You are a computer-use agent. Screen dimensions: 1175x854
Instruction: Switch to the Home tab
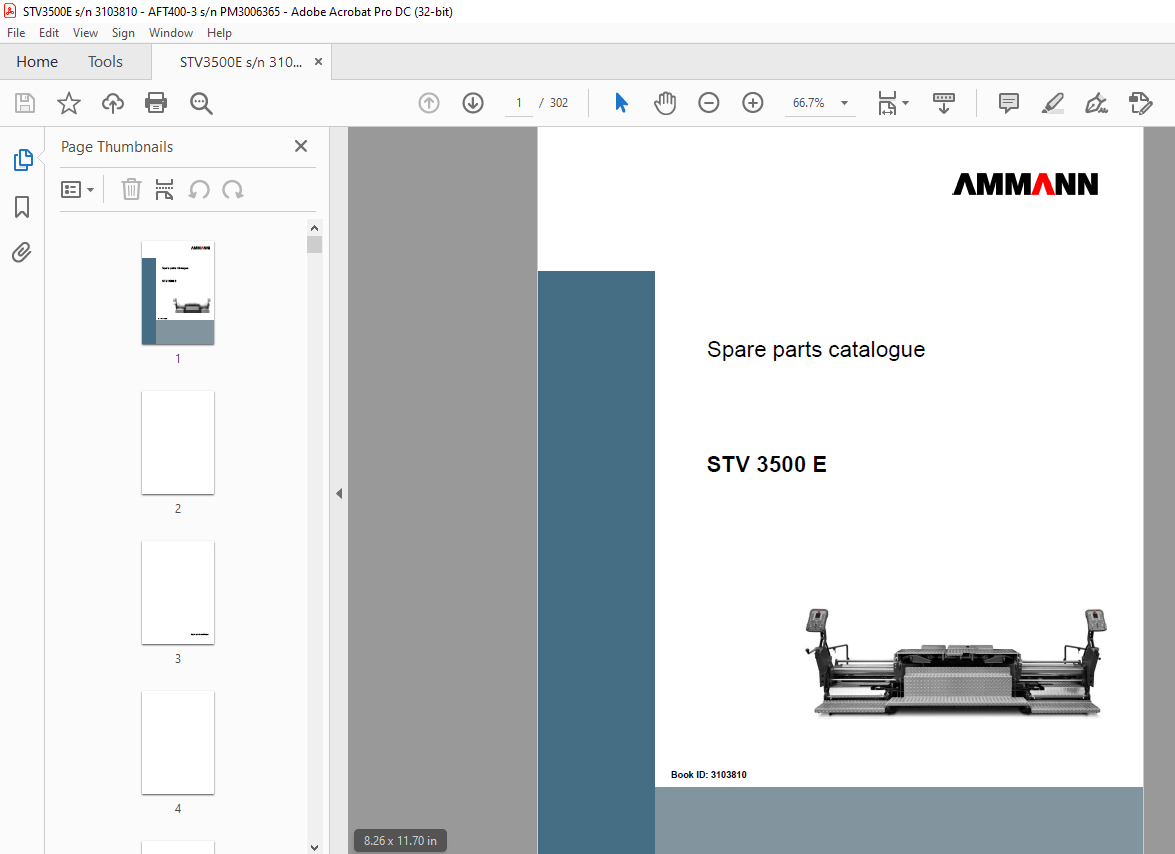(x=37, y=61)
